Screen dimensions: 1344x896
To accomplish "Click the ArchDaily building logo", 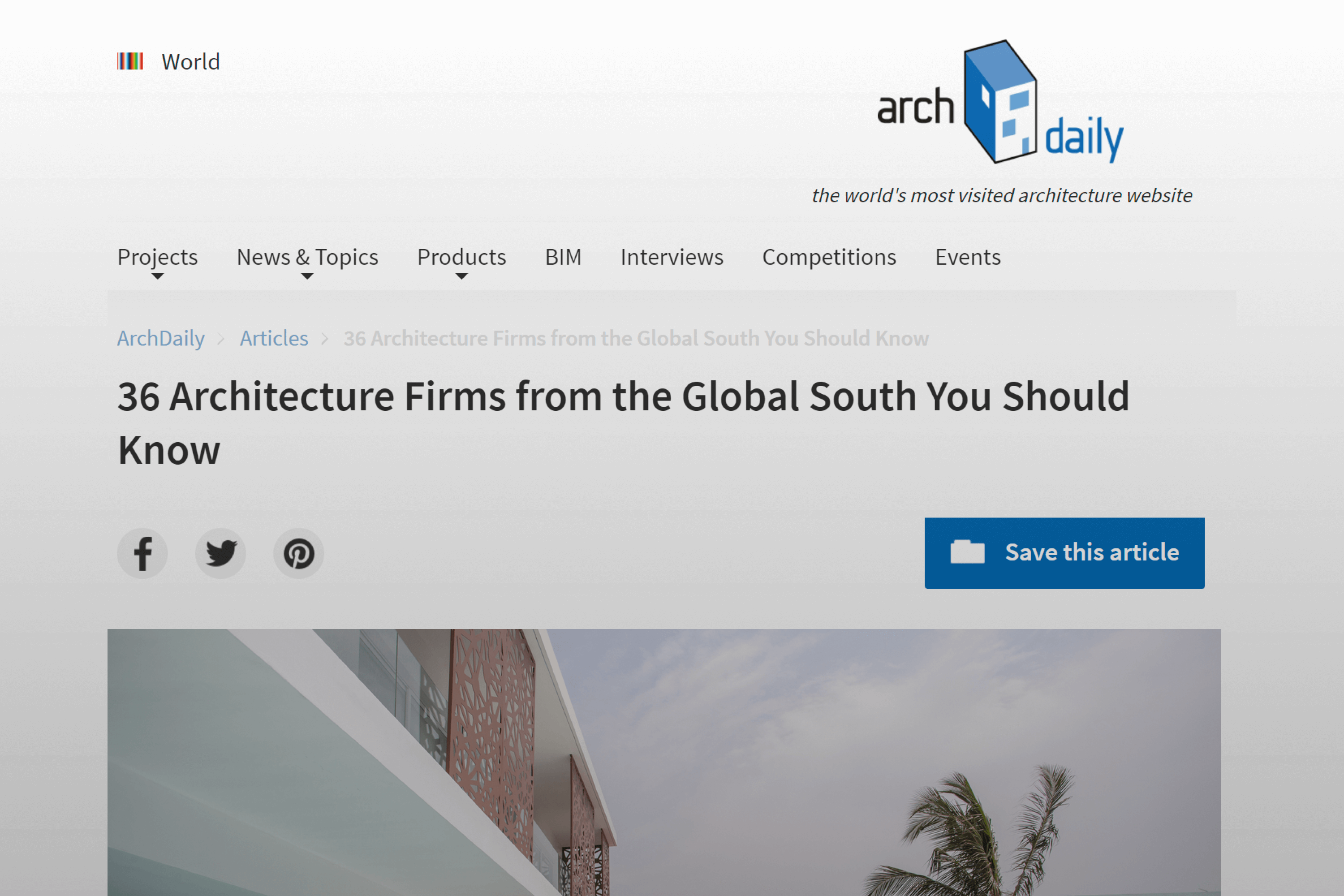I will point(1000,102).
